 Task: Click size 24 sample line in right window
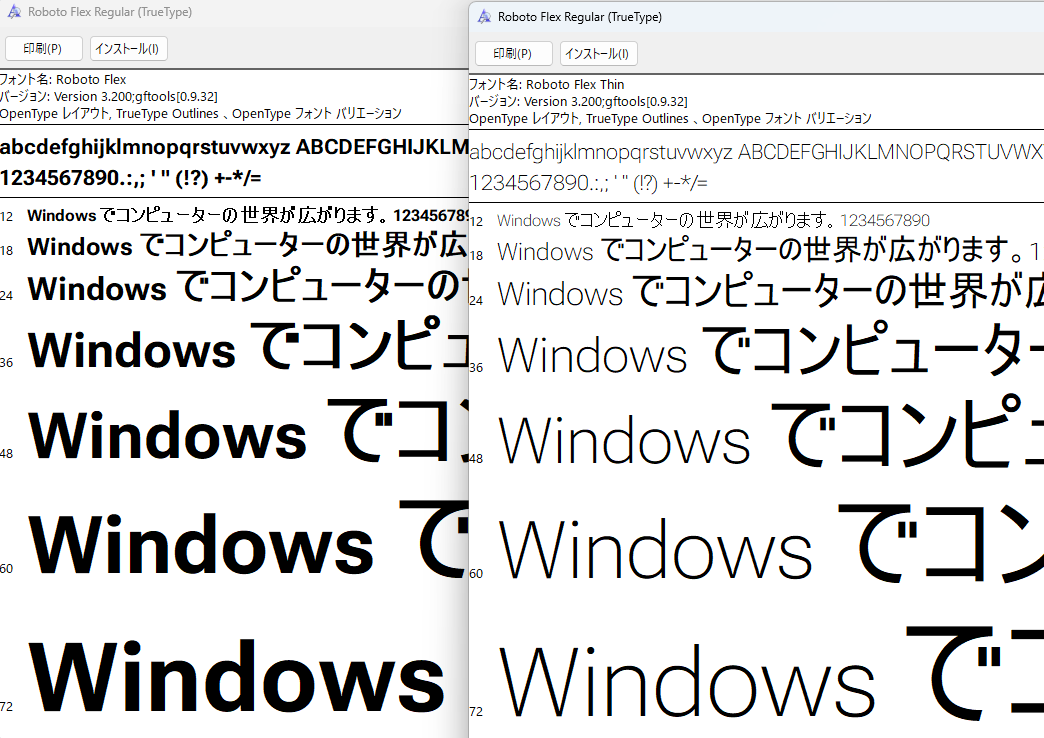[x=770, y=293]
